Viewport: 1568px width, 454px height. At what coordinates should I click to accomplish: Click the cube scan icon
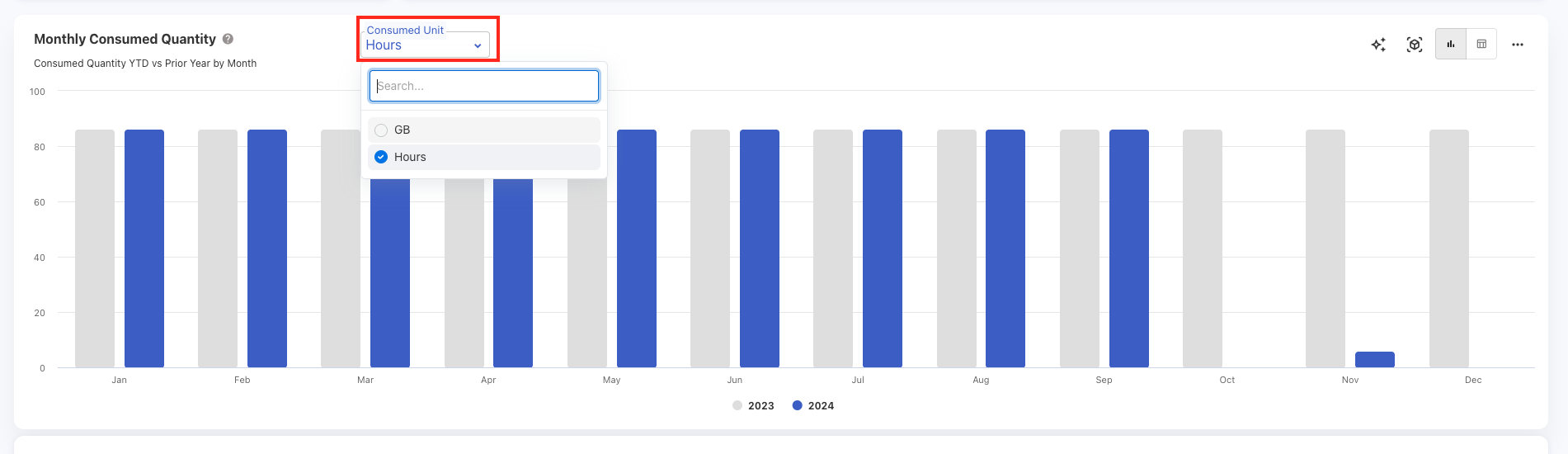(1415, 45)
